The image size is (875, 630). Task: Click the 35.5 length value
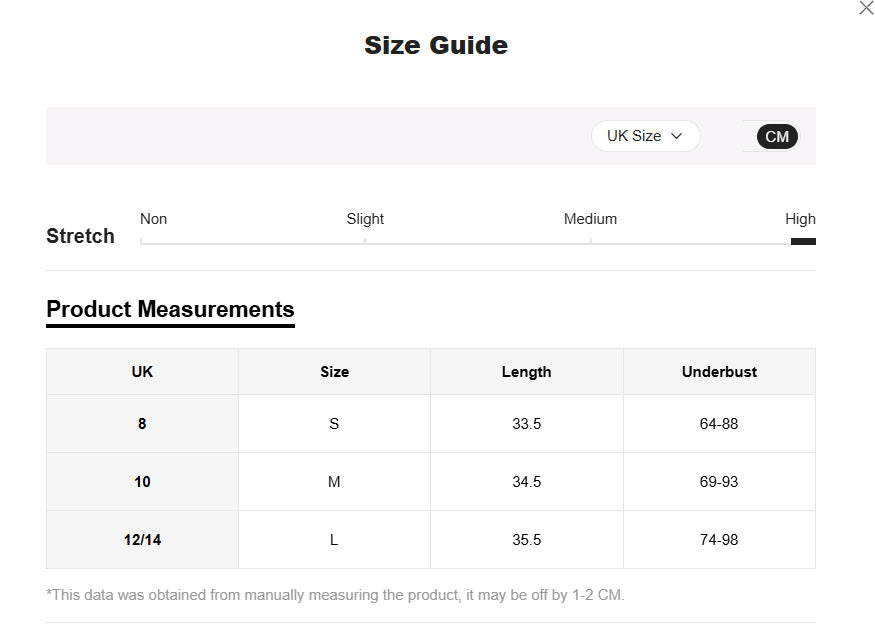526,540
